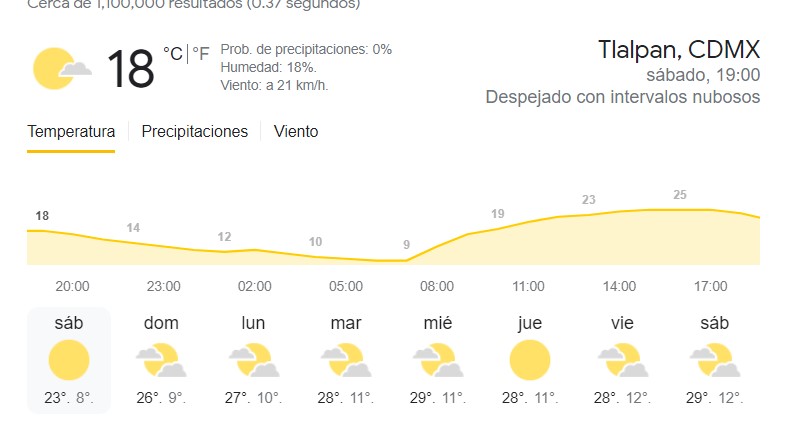Viewport: 812px width, 432px height.
Task: Click the jue day label
Action: [x=530, y=323]
